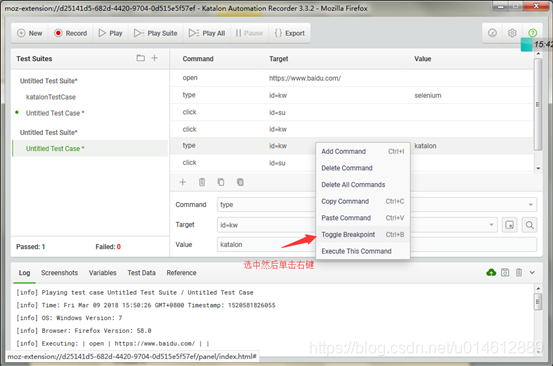Click the https://www.baidu.com/ target cell
This screenshot has width=553, height=366.
[x=305, y=78]
